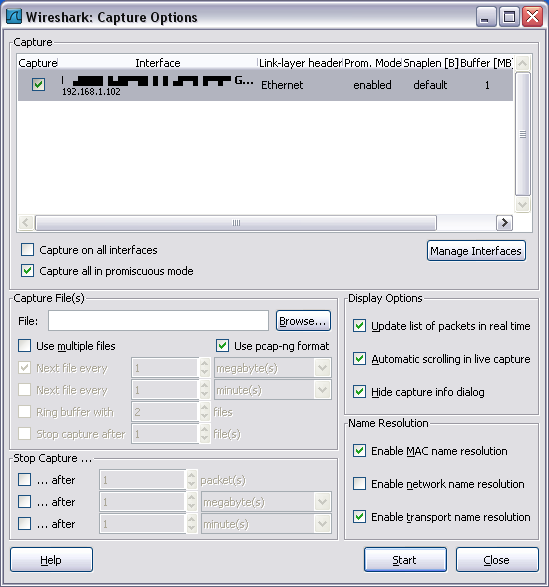Open stop-after minute(s) unit dropdown
Screen dimensions: 549x587
(266, 524)
